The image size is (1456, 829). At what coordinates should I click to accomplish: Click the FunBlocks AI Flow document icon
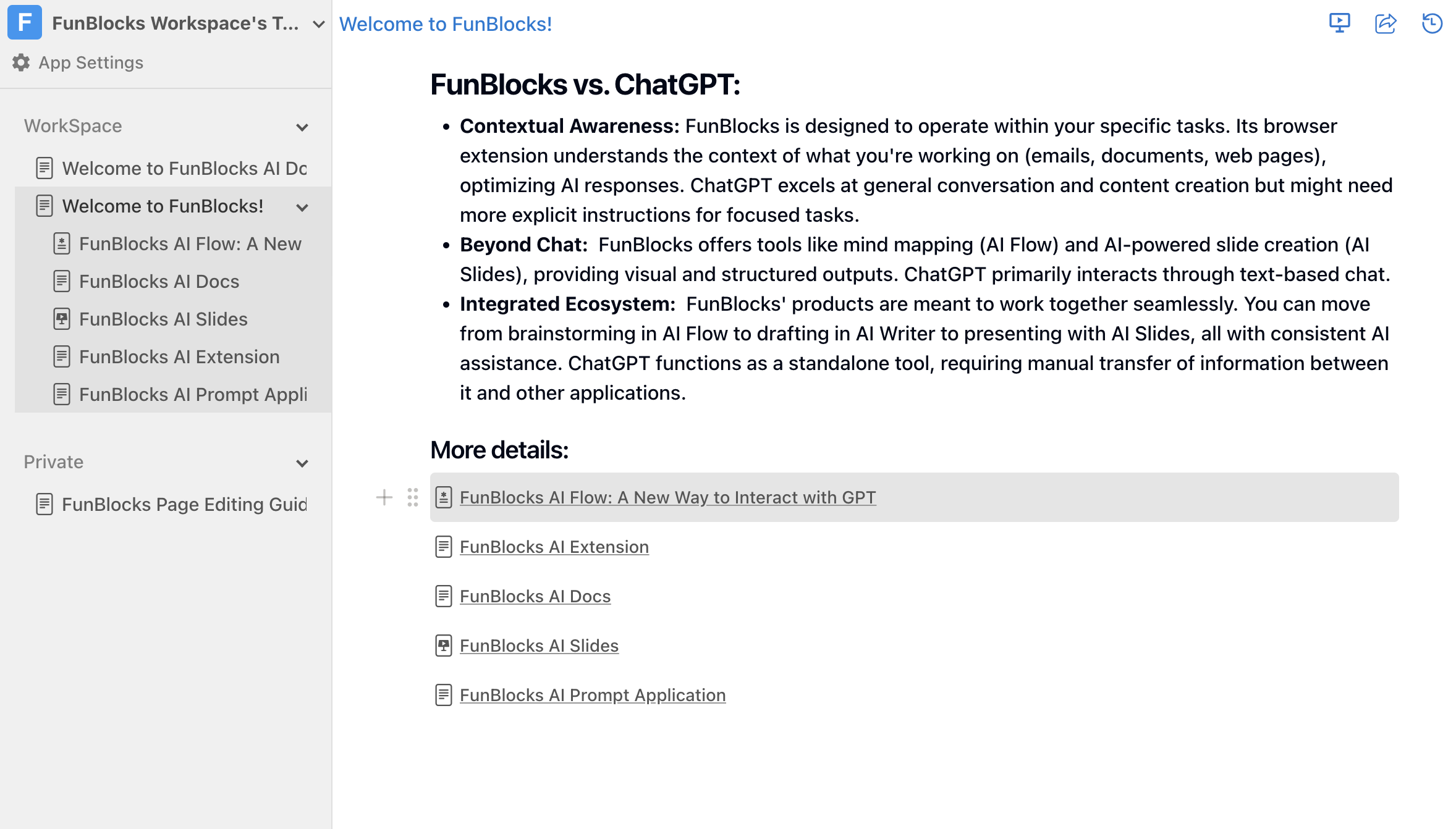[62, 243]
